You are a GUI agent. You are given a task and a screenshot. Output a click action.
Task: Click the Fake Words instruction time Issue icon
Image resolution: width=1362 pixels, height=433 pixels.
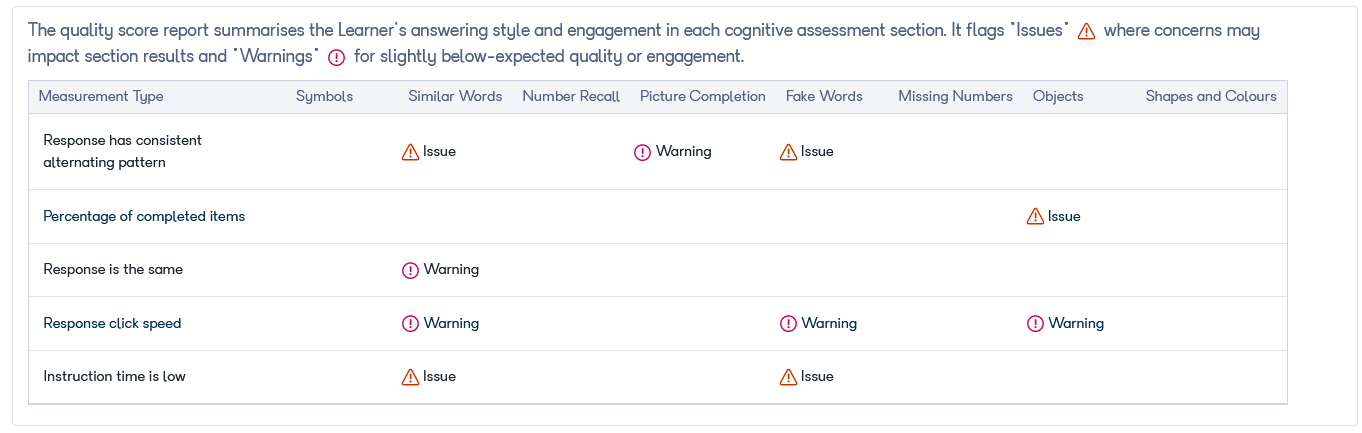click(x=788, y=377)
